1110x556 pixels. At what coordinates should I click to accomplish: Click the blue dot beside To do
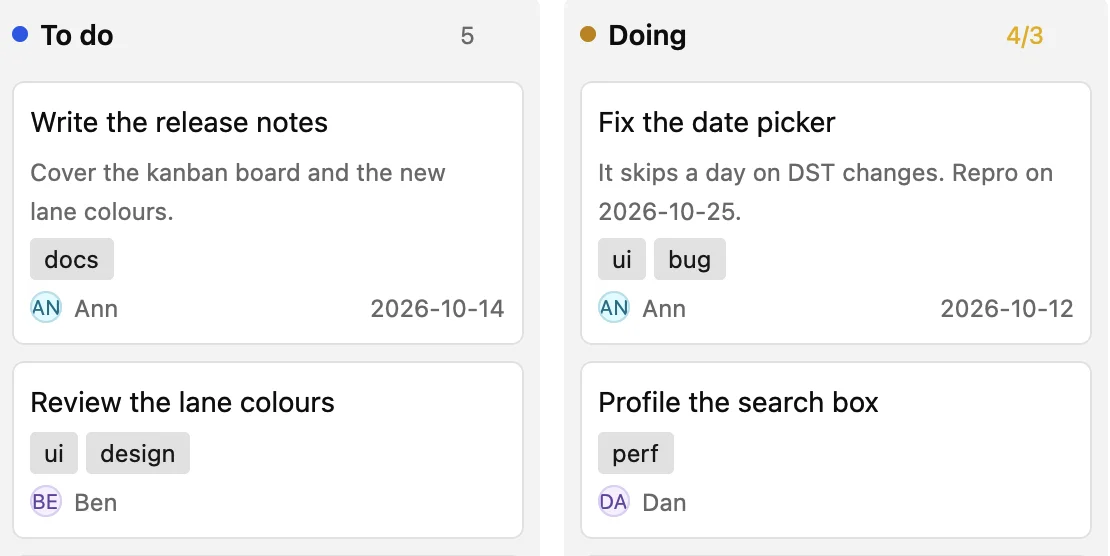pos(21,34)
